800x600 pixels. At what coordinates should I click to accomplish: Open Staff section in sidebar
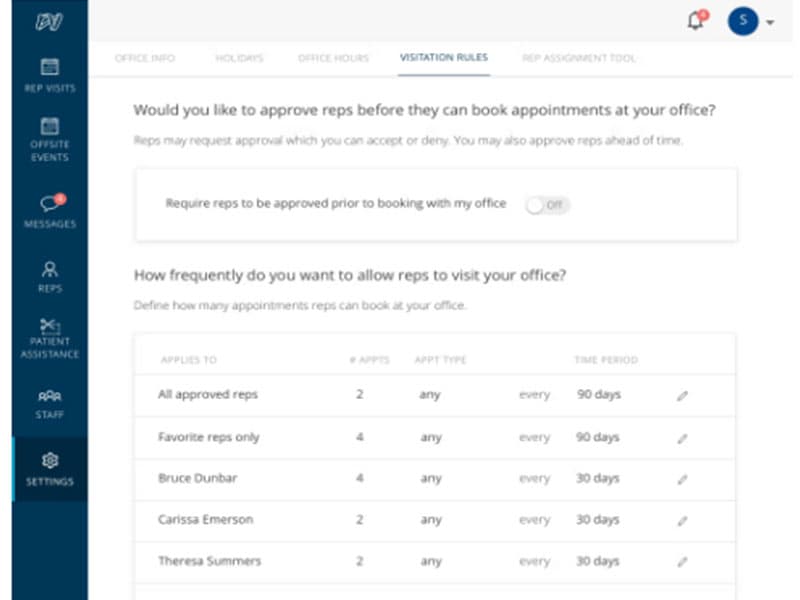coord(49,396)
